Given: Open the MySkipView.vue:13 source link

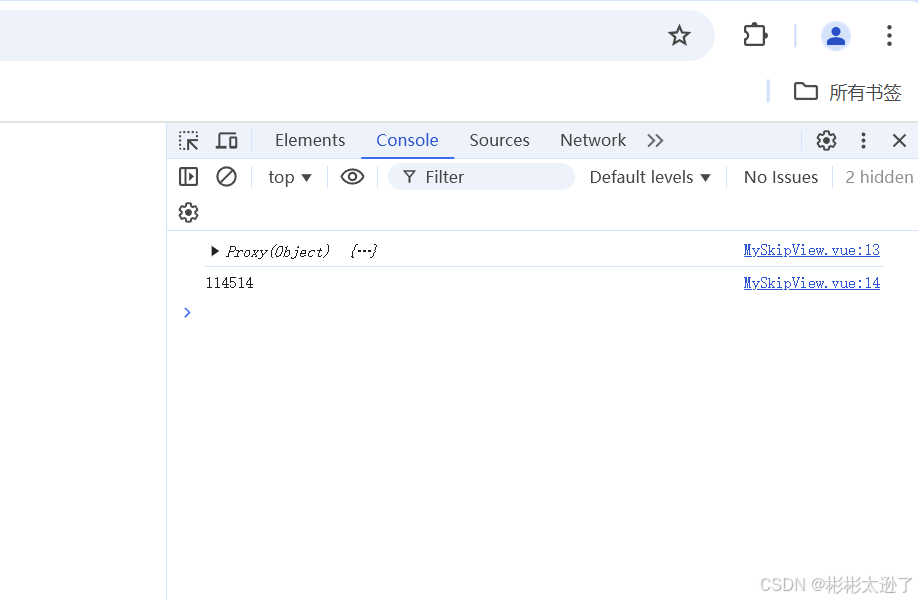Looking at the screenshot, I should [x=811, y=251].
